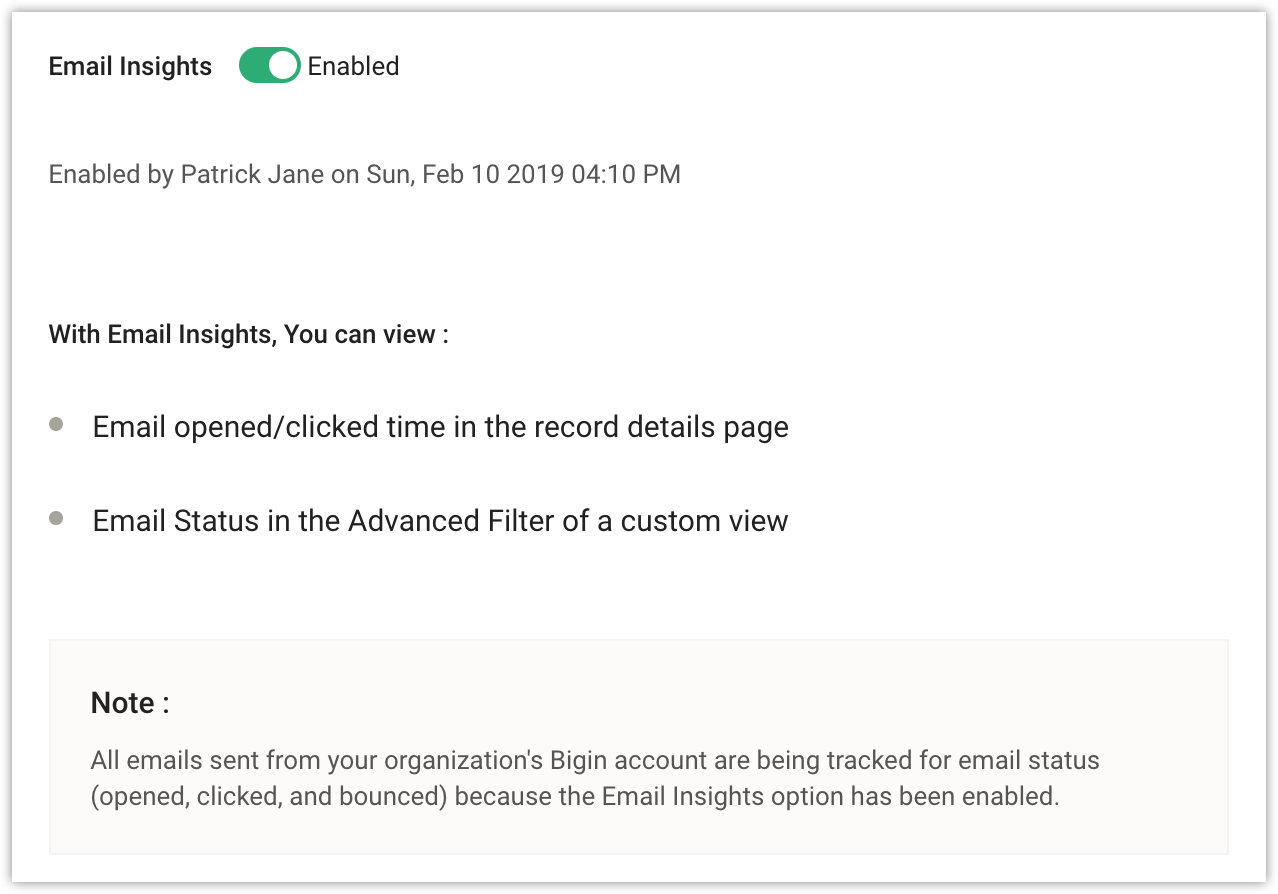This screenshot has width=1278, height=894.
Task: Click the 'Feb 10 2019 04:10 PM' timestamp
Action: [551, 174]
